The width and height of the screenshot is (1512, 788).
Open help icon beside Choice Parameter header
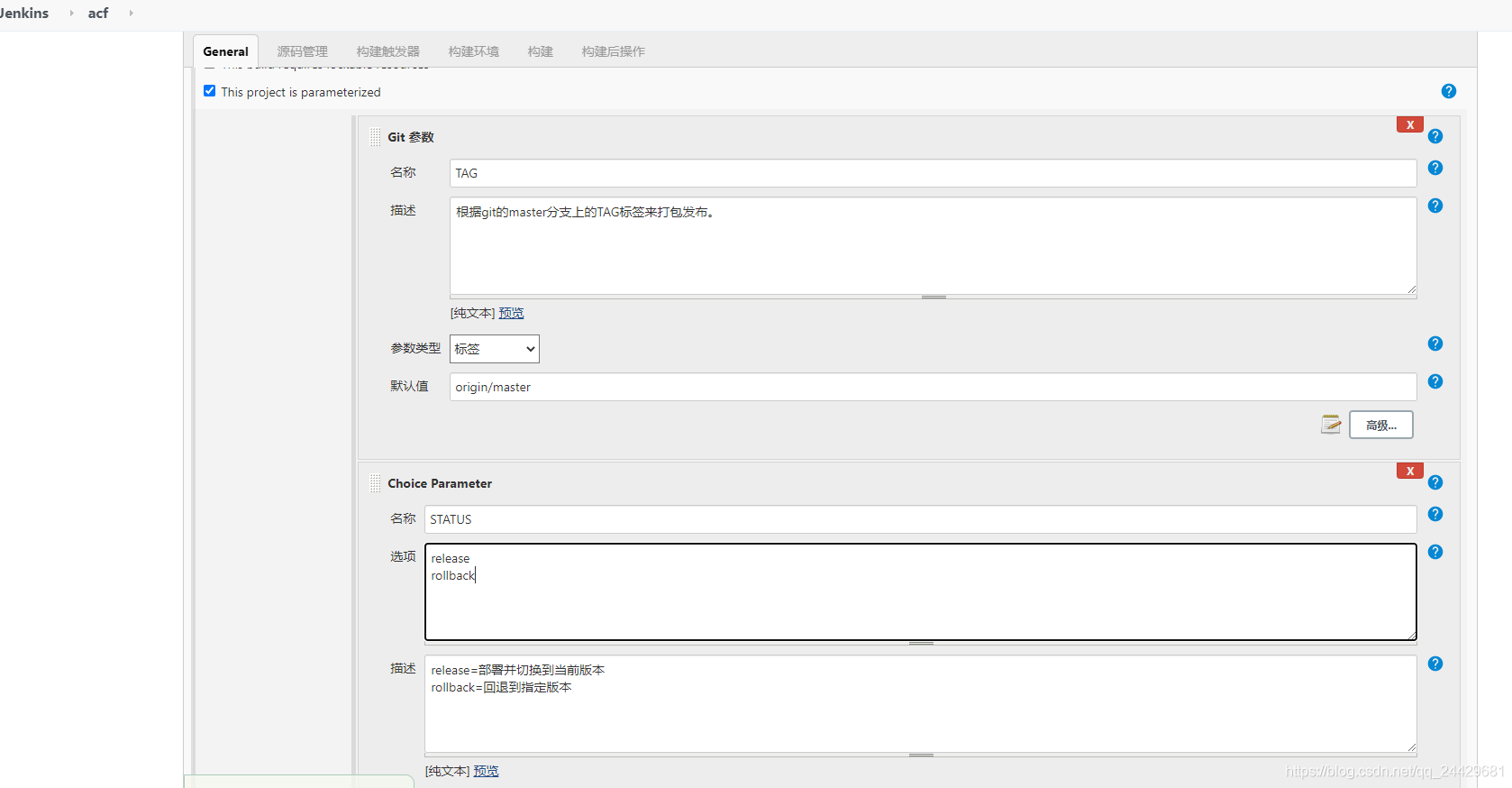[x=1435, y=482]
